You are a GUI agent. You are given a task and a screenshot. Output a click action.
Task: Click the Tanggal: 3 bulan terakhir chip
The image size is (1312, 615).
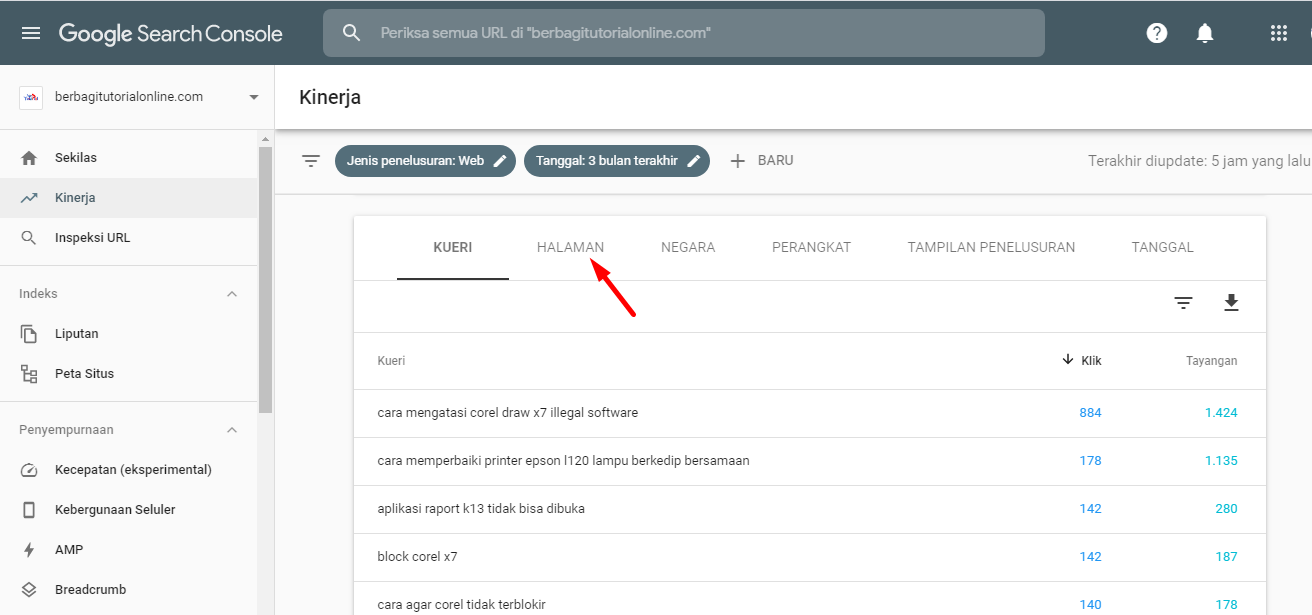[617, 160]
